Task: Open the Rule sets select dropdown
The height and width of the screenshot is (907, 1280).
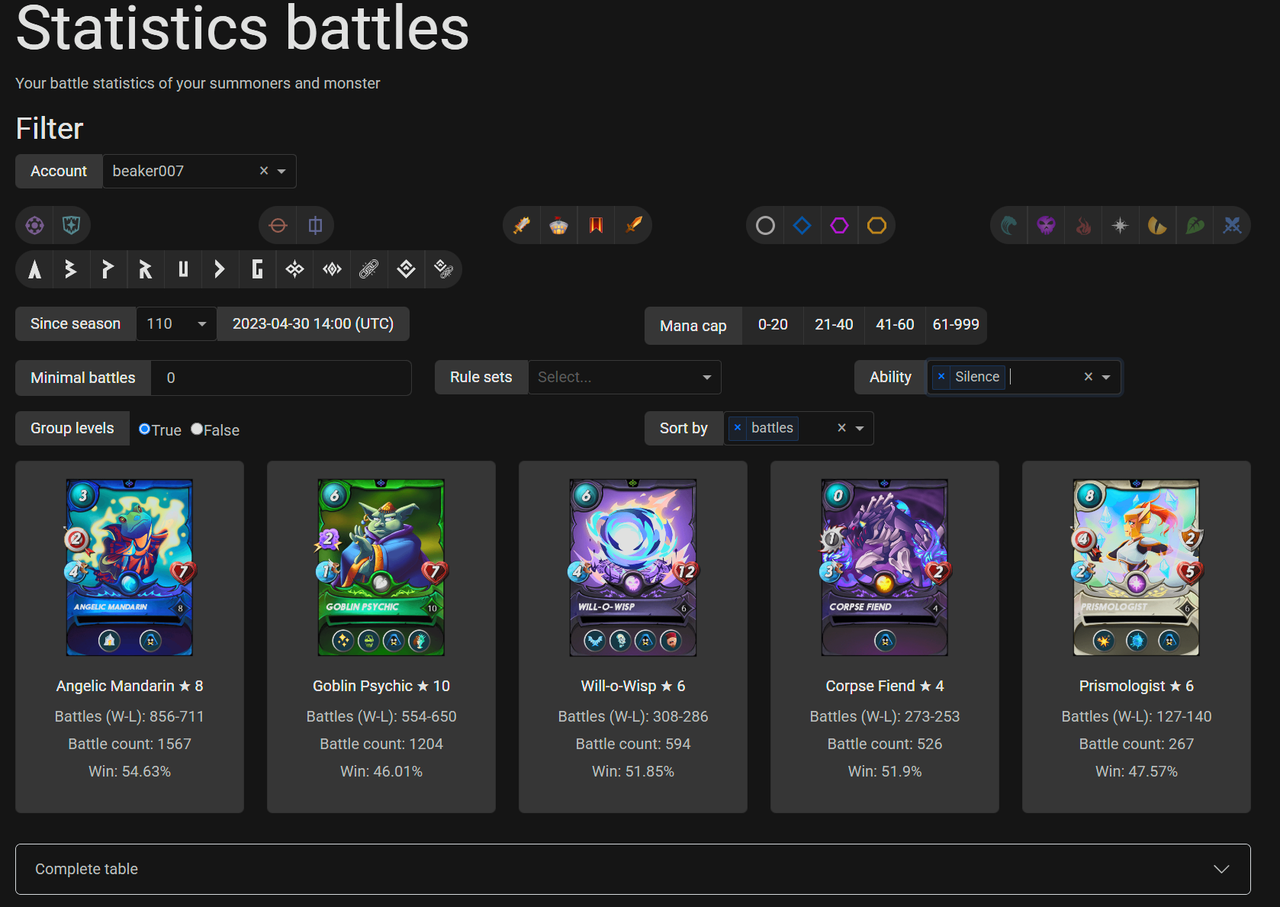Action: [x=624, y=377]
